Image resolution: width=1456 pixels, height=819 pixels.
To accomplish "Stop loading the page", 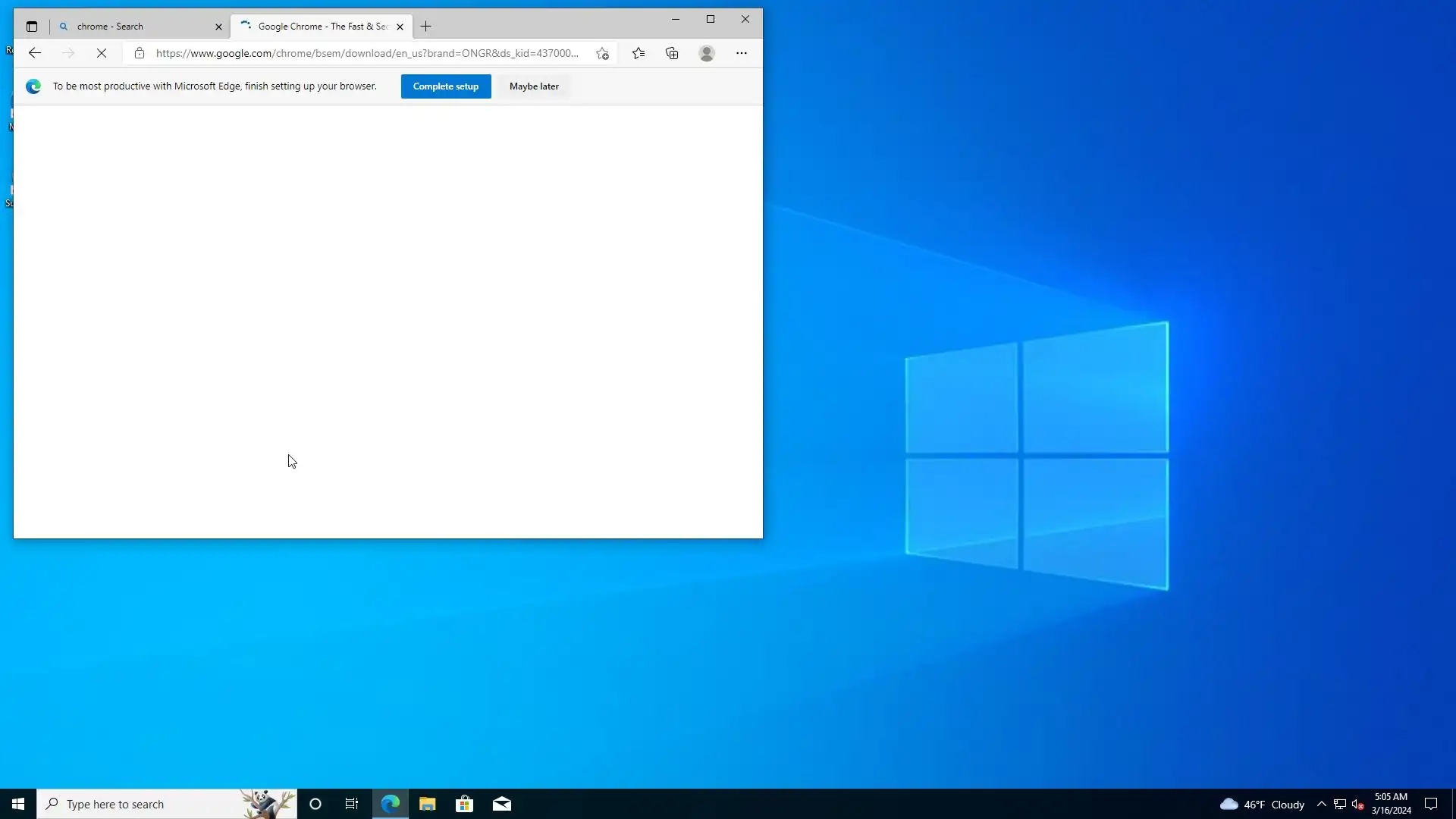I will click(x=101, y=53).
